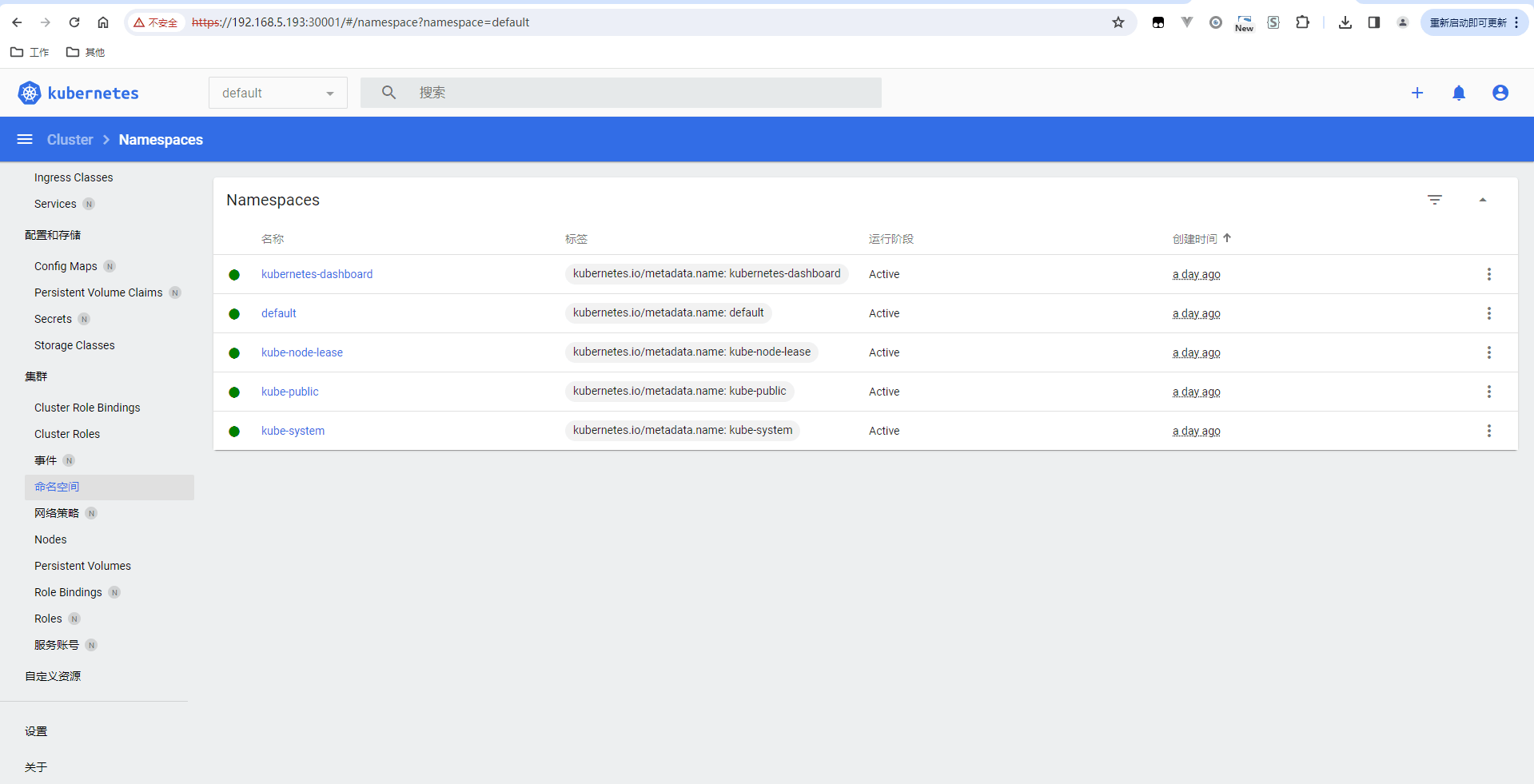This screenshot has width=1534, height=784.
Task: Open Persistent Volumes in sidebar
Action: click(x=82, y=566)
